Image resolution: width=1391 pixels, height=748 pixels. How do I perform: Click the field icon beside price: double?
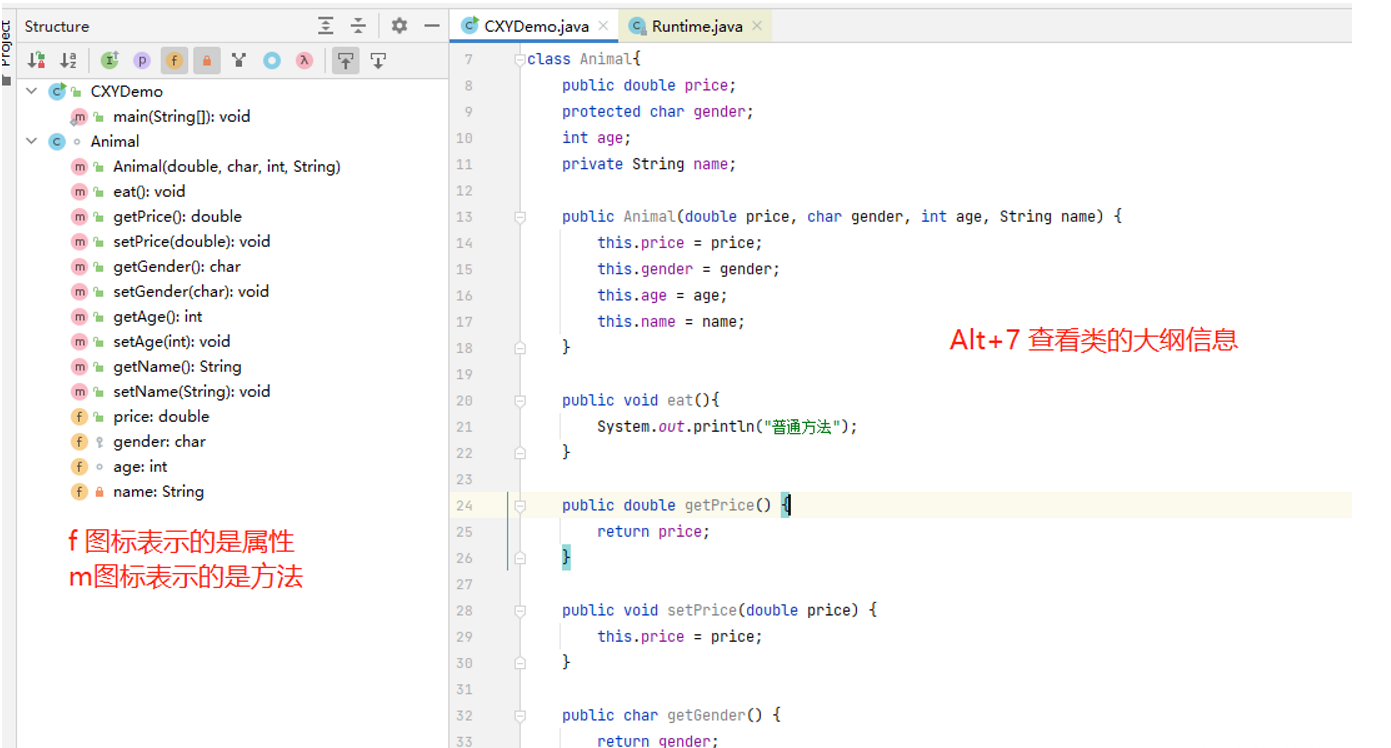click(x=79, y=417)
